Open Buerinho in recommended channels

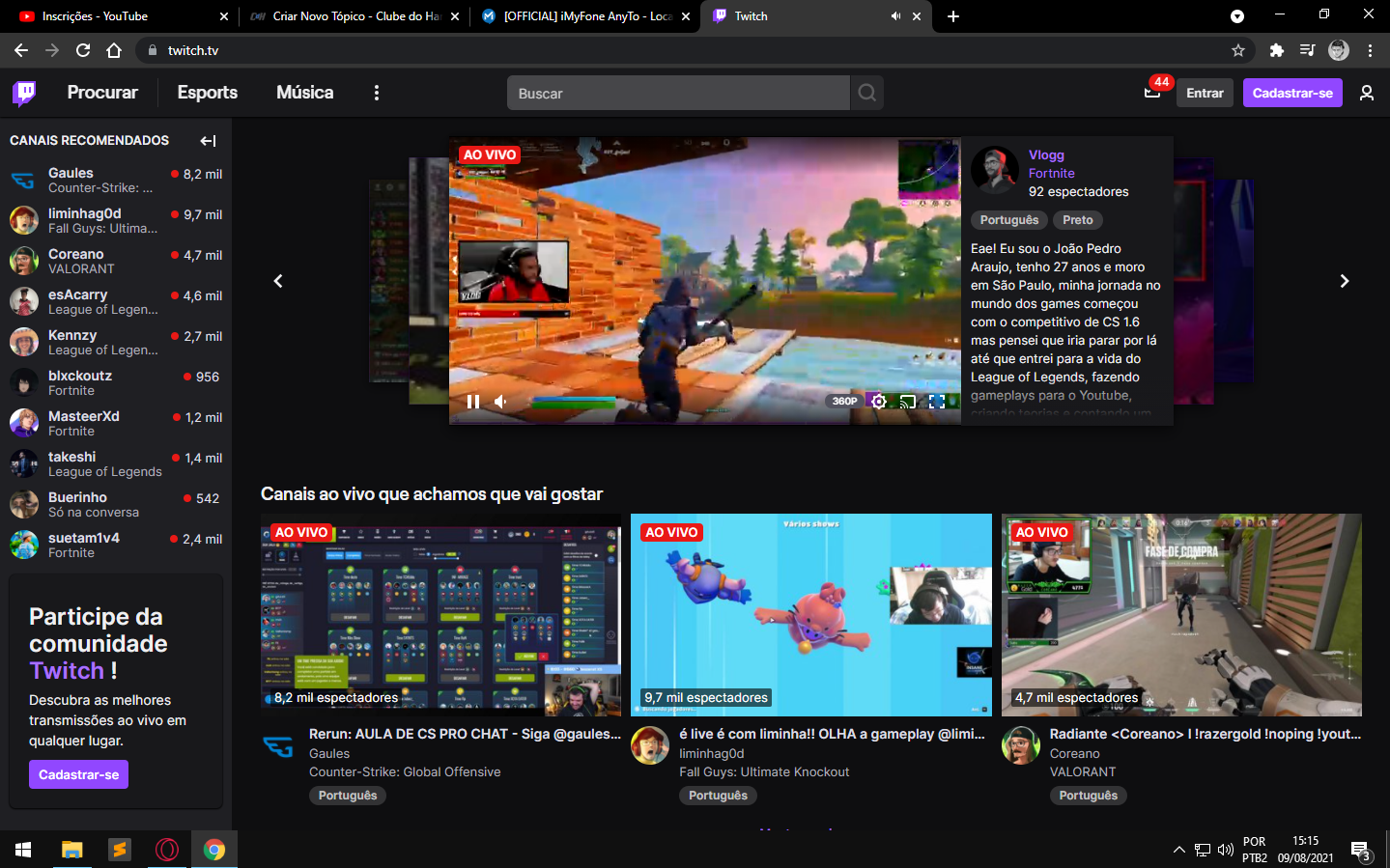(x=116, y=504)
